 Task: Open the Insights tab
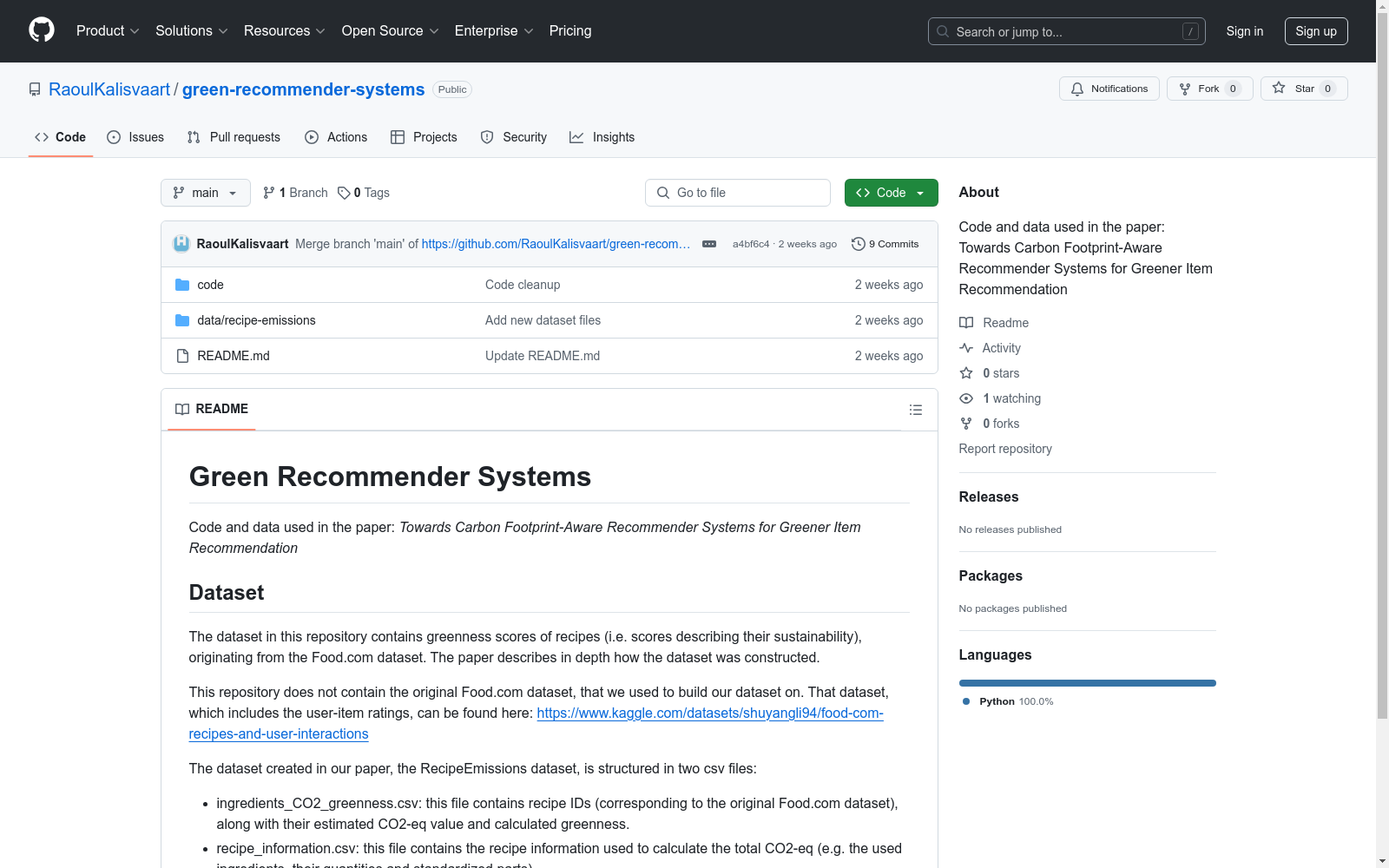tap(602, 137)
